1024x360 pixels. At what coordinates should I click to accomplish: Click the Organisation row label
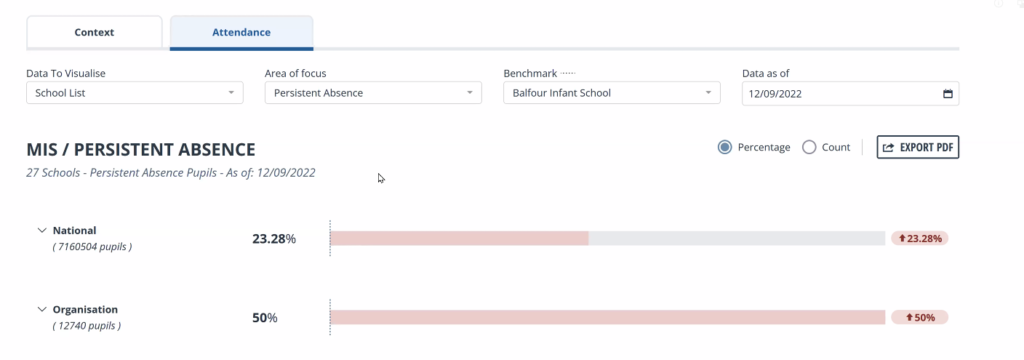tap(85, 310)
